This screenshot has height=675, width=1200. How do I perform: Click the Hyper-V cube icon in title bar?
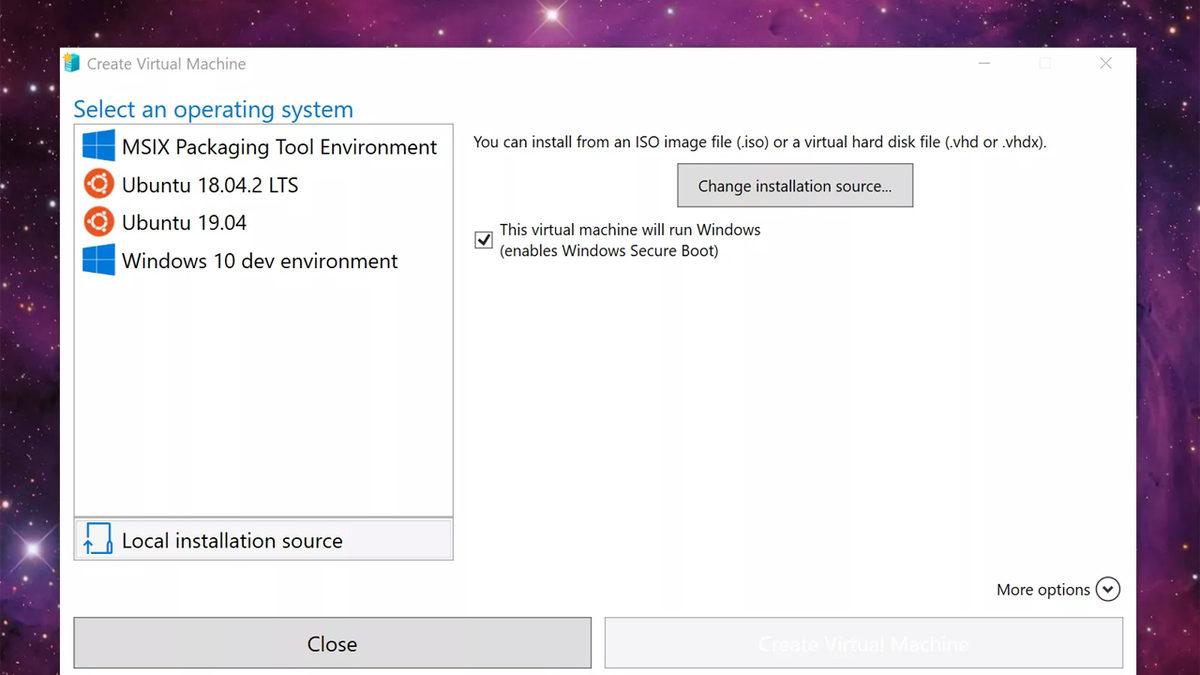tap(71, 62)
